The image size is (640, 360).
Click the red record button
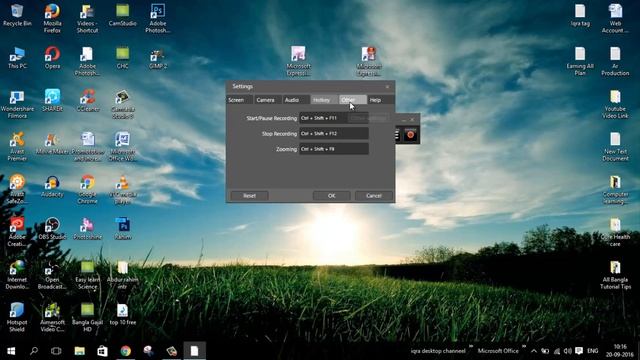coord(410,135)
